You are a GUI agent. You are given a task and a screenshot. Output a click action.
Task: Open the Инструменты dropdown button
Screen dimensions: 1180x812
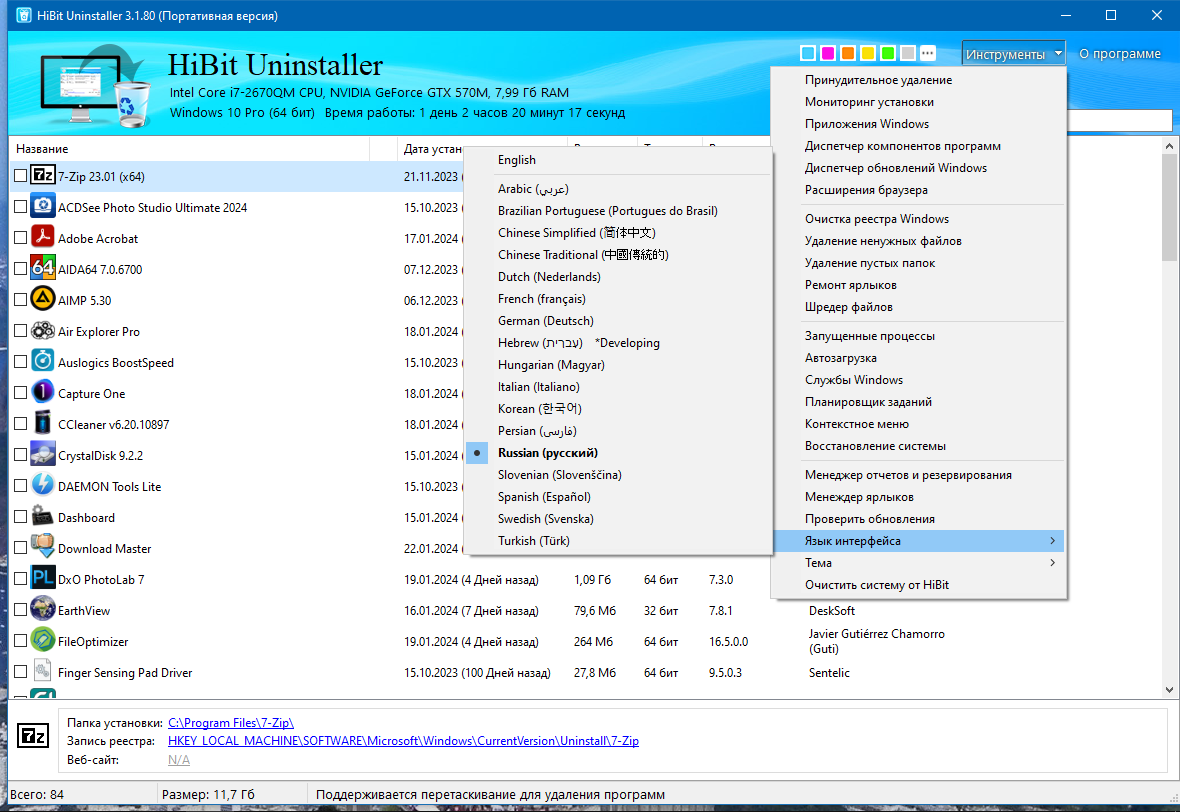(1013, 53)
